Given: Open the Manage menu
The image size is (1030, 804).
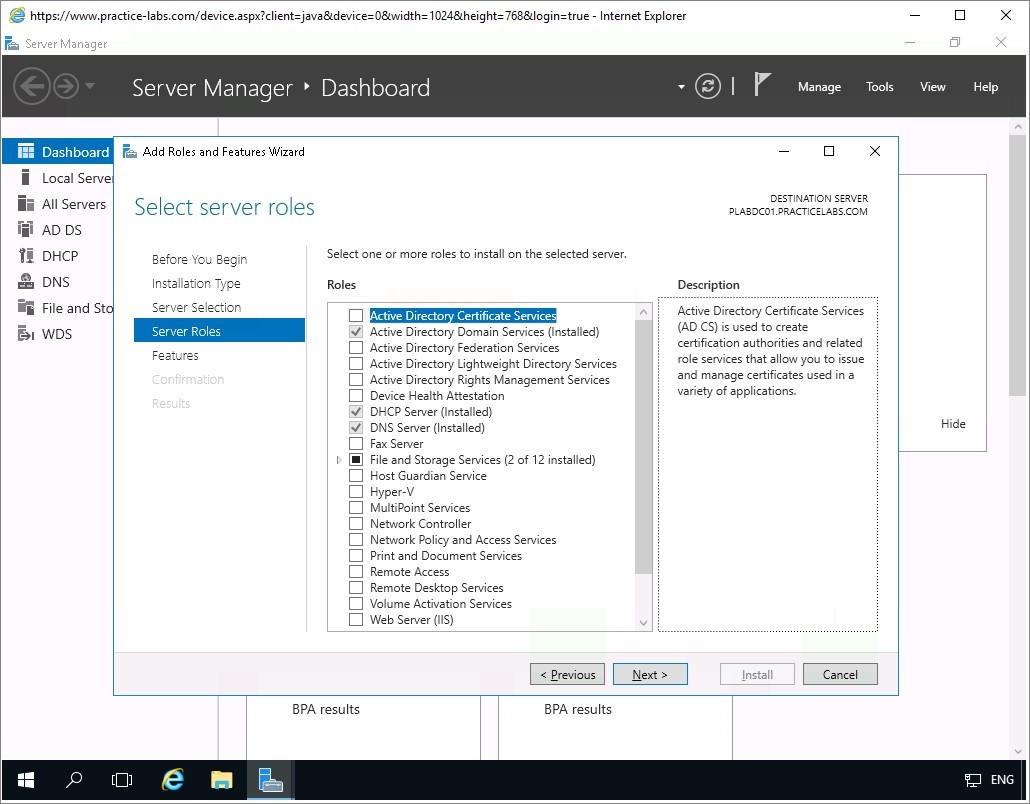Looking at the screenshot, I should pos(819,87).
